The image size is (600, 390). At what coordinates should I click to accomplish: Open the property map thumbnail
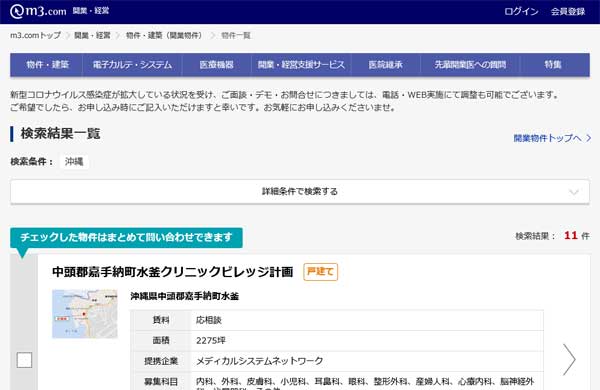click(85, 314)
